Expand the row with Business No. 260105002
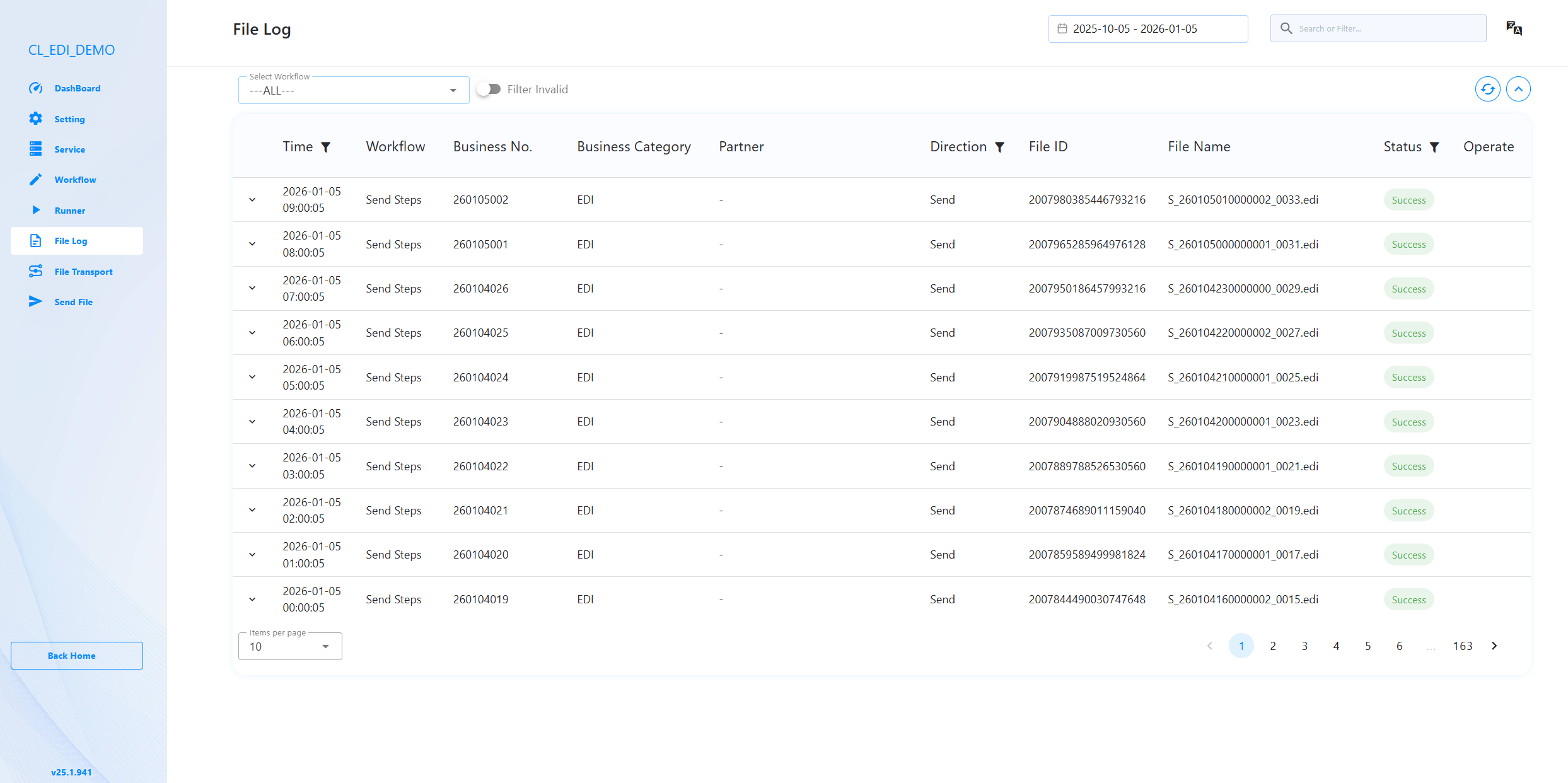 pos(252,199)
